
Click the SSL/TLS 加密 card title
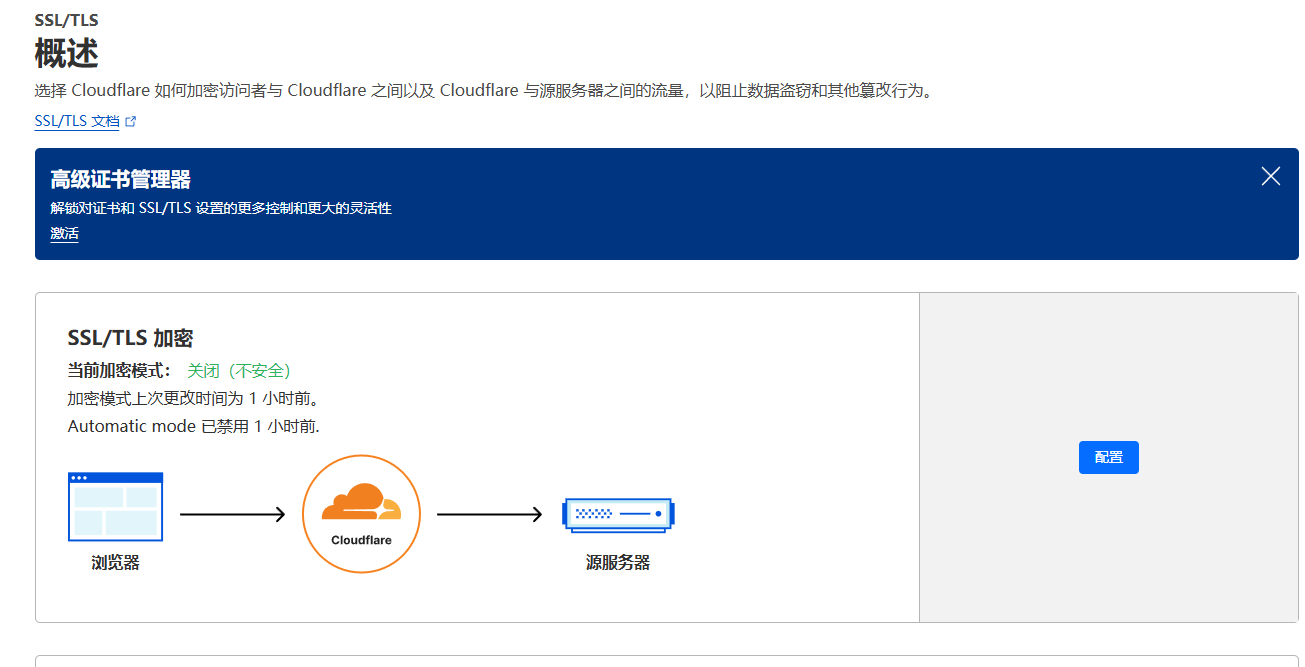click(130, 338)
